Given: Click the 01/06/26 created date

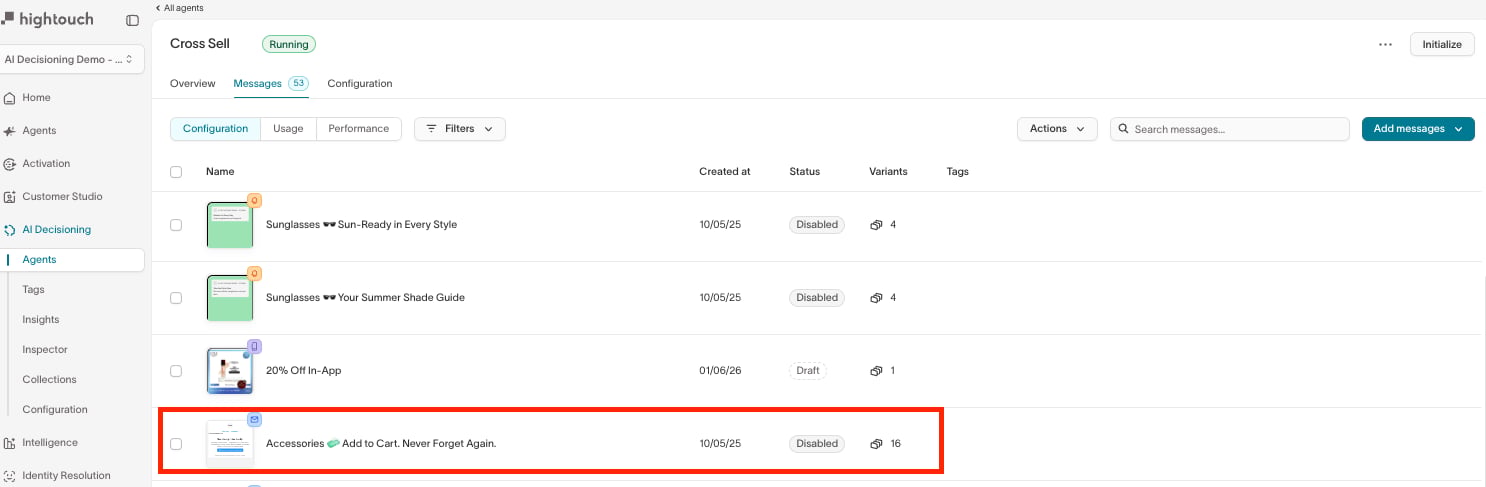Looking at the screenshot, I should pos(720,371).
